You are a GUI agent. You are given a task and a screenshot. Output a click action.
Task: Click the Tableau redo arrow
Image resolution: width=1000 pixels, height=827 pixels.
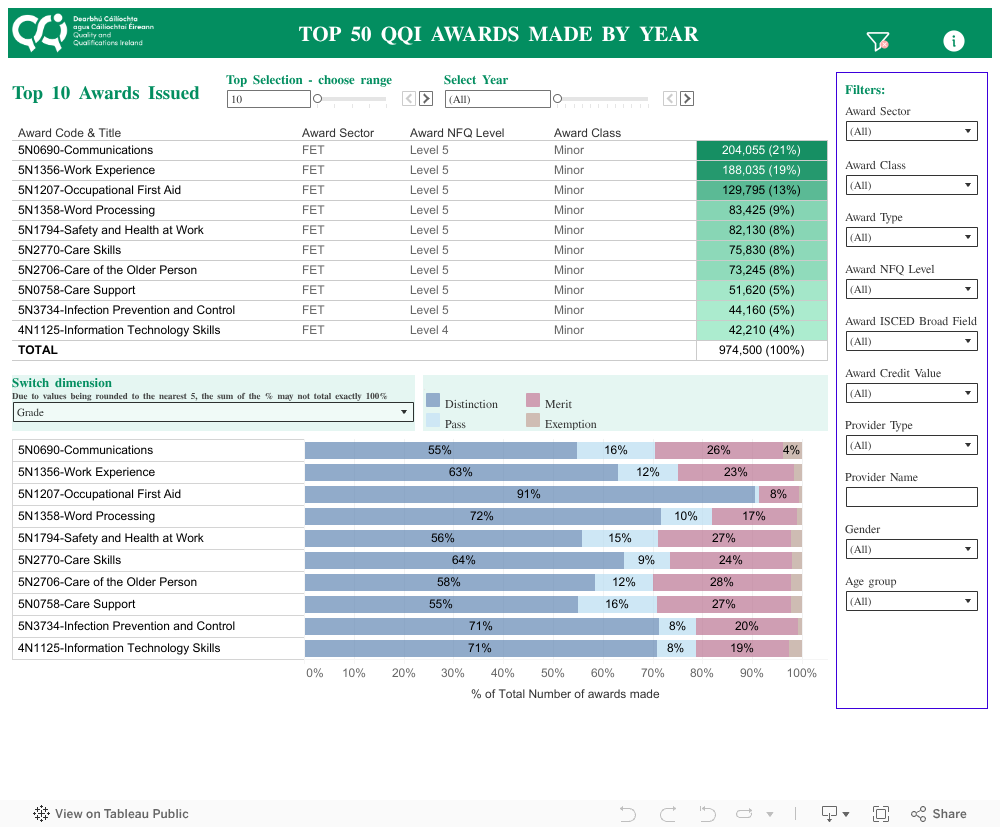(668, 814)
